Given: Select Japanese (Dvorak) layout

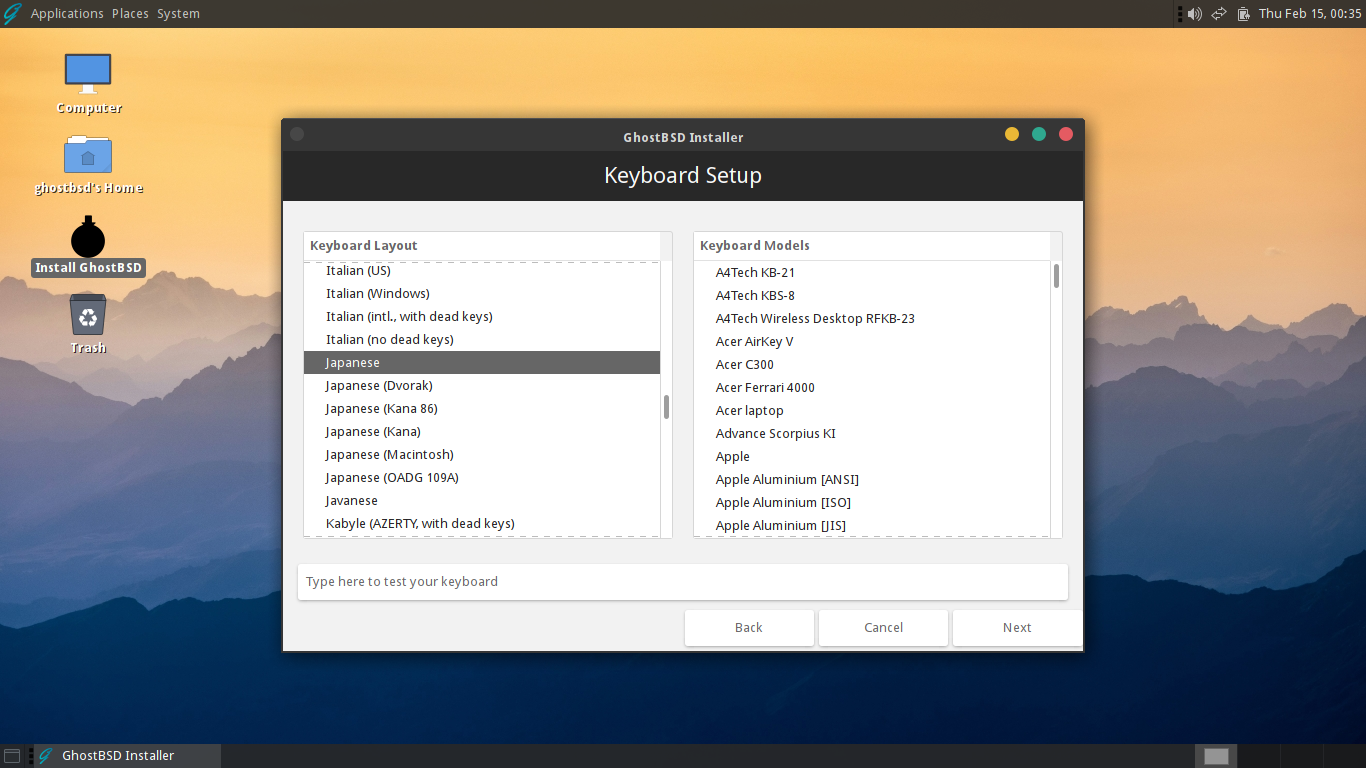Looking at the screenshot, I should click(x=482, y=386).
